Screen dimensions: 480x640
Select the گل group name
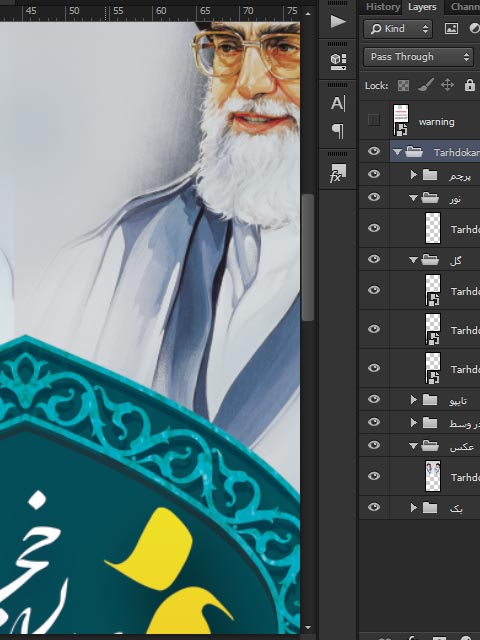pos(456,260)
